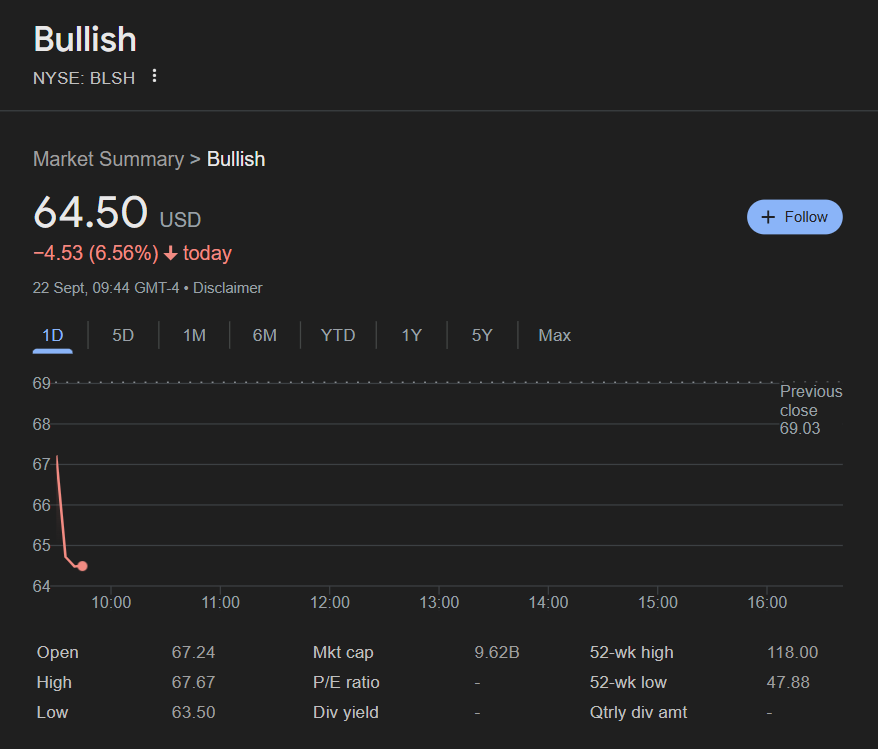Click the Mkt cap value 9.62B
878x749 pixels.
(x=497, y=652)
